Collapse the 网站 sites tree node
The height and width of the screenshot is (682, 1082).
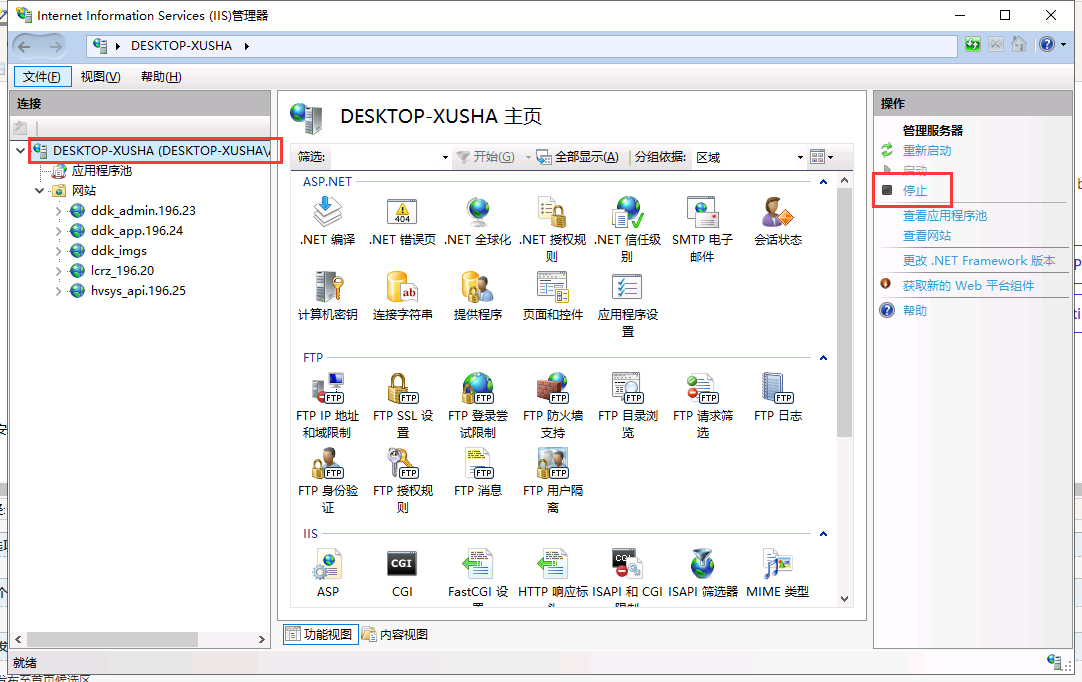pyautogui.click(x=39, y=191)
